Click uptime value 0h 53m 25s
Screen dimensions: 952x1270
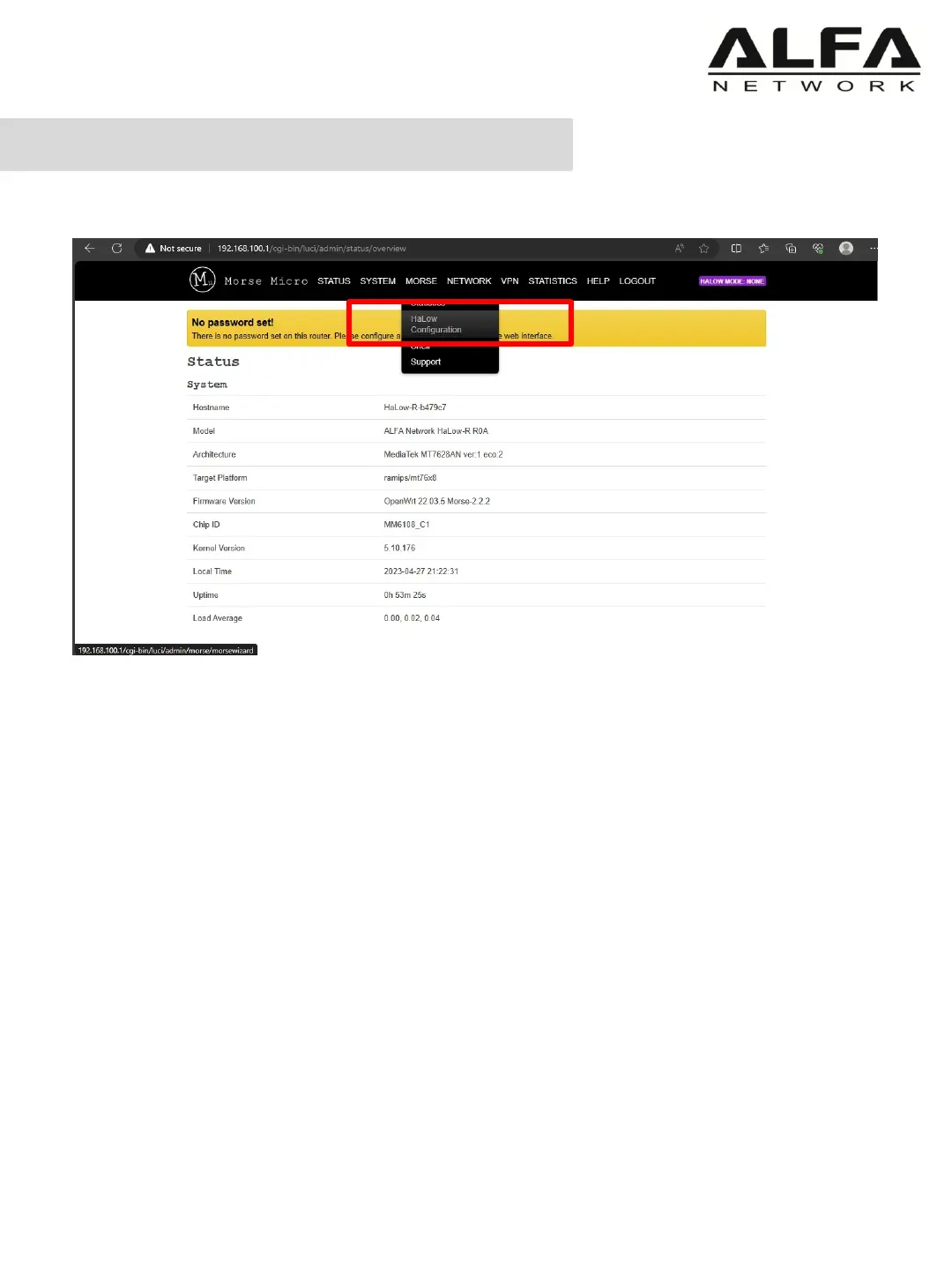pos(405,595)
